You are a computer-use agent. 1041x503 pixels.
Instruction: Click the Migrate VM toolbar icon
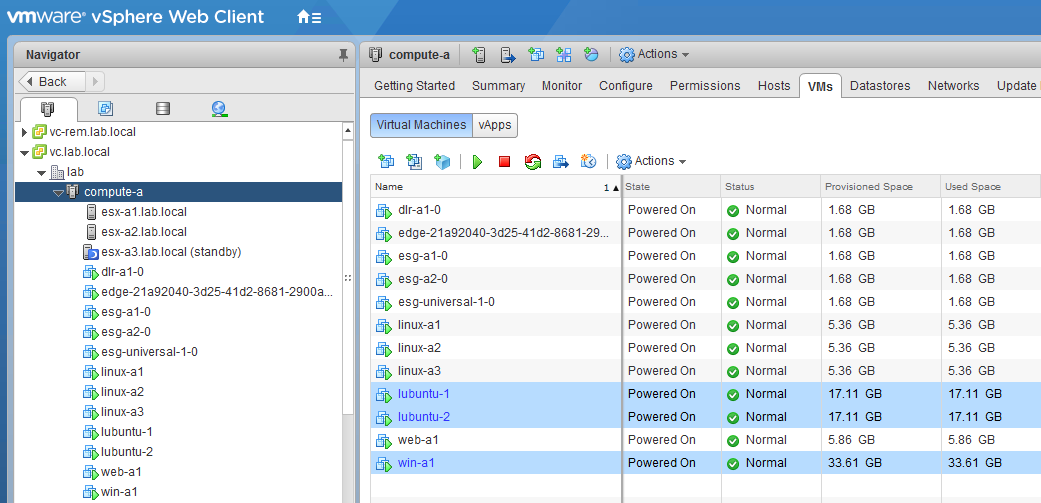pos(561,161)
